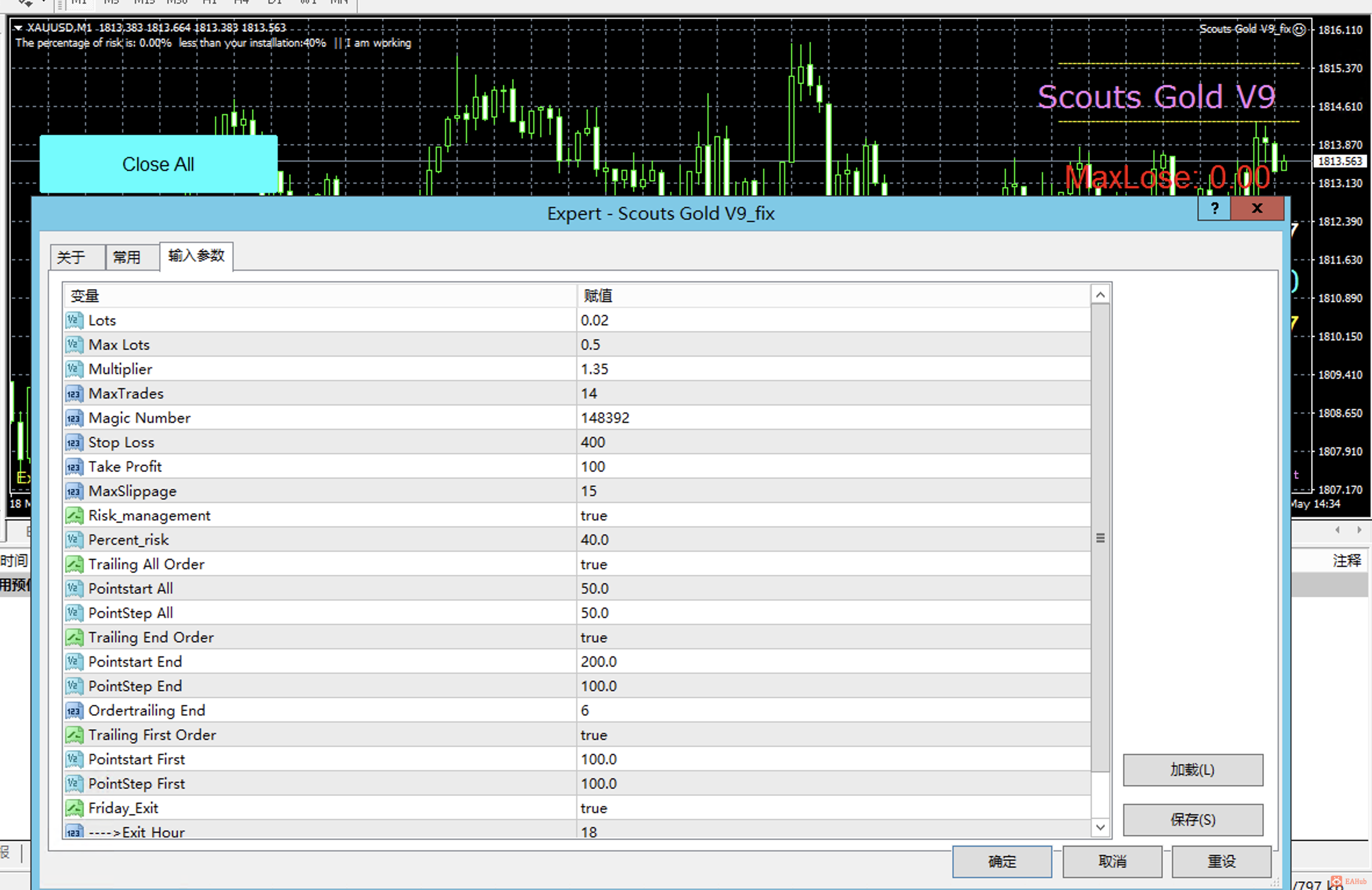Click the Trailing First Order boolean icon
1372x890 pixels.
74,735
